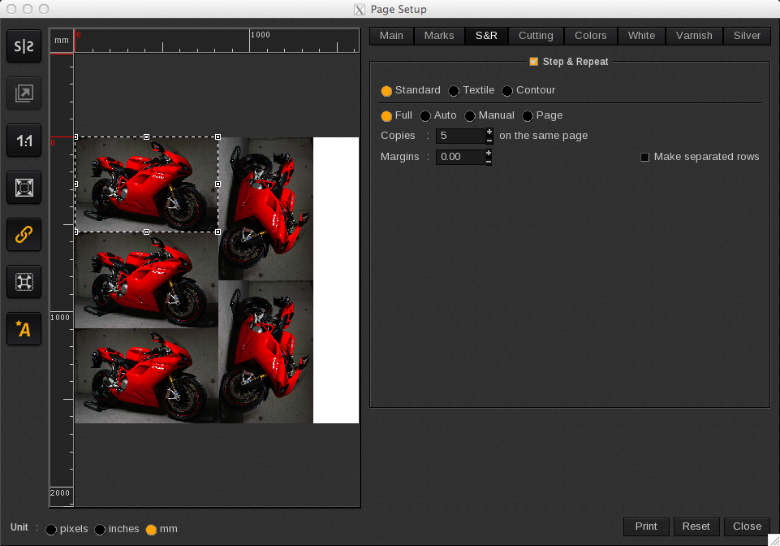Select the Textile radio option
The width and height of the screenshot is (780, 546).
point(454,91)
